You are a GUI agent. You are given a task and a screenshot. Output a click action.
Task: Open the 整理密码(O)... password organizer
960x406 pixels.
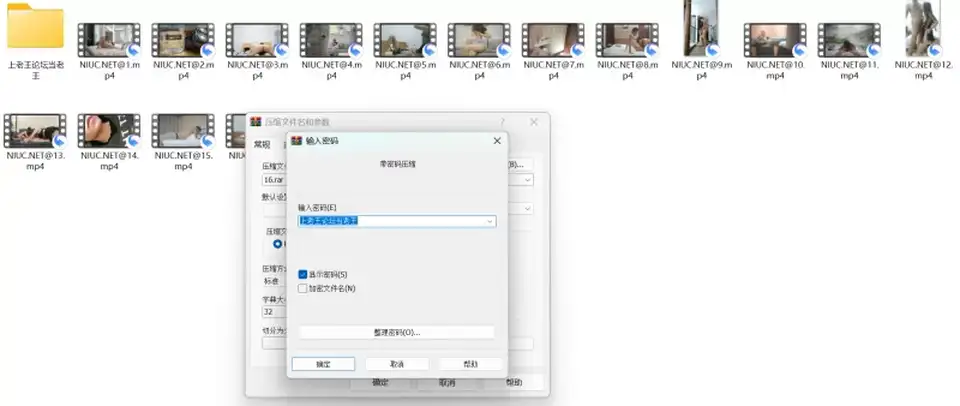tap(397, 333)
